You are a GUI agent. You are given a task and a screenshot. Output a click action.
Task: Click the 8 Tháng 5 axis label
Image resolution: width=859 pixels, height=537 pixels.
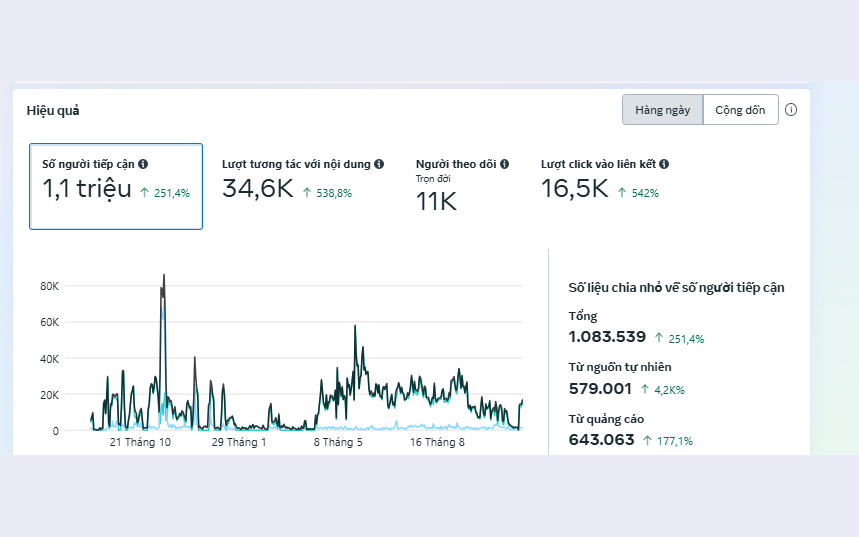(x=338, y=442)
